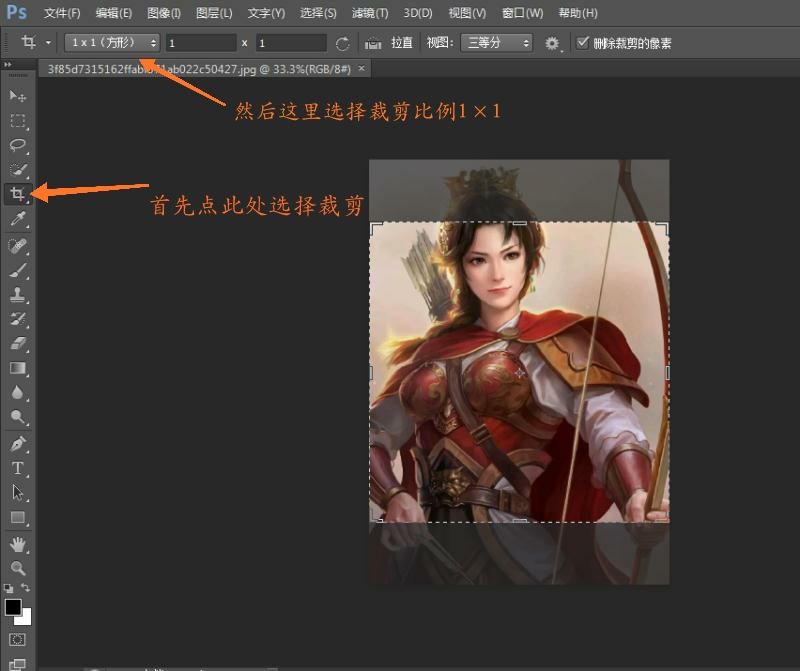Open the overlay view dropdown 三等分
800x671 pixels.
point(496,43)
